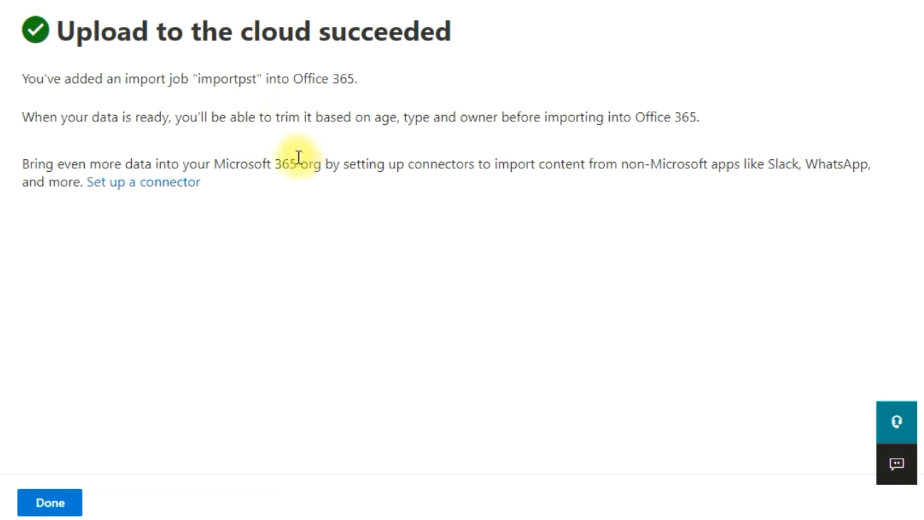Click the words "and more." before the link
This screenshot has height=520, width=924.
[x=52, y=182]
